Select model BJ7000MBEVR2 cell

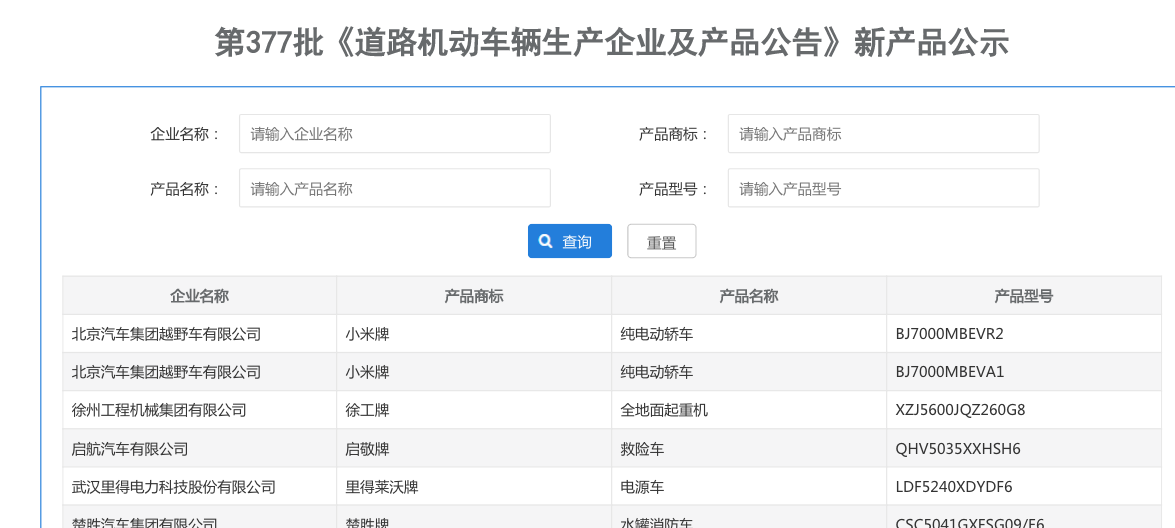(949, 334)
